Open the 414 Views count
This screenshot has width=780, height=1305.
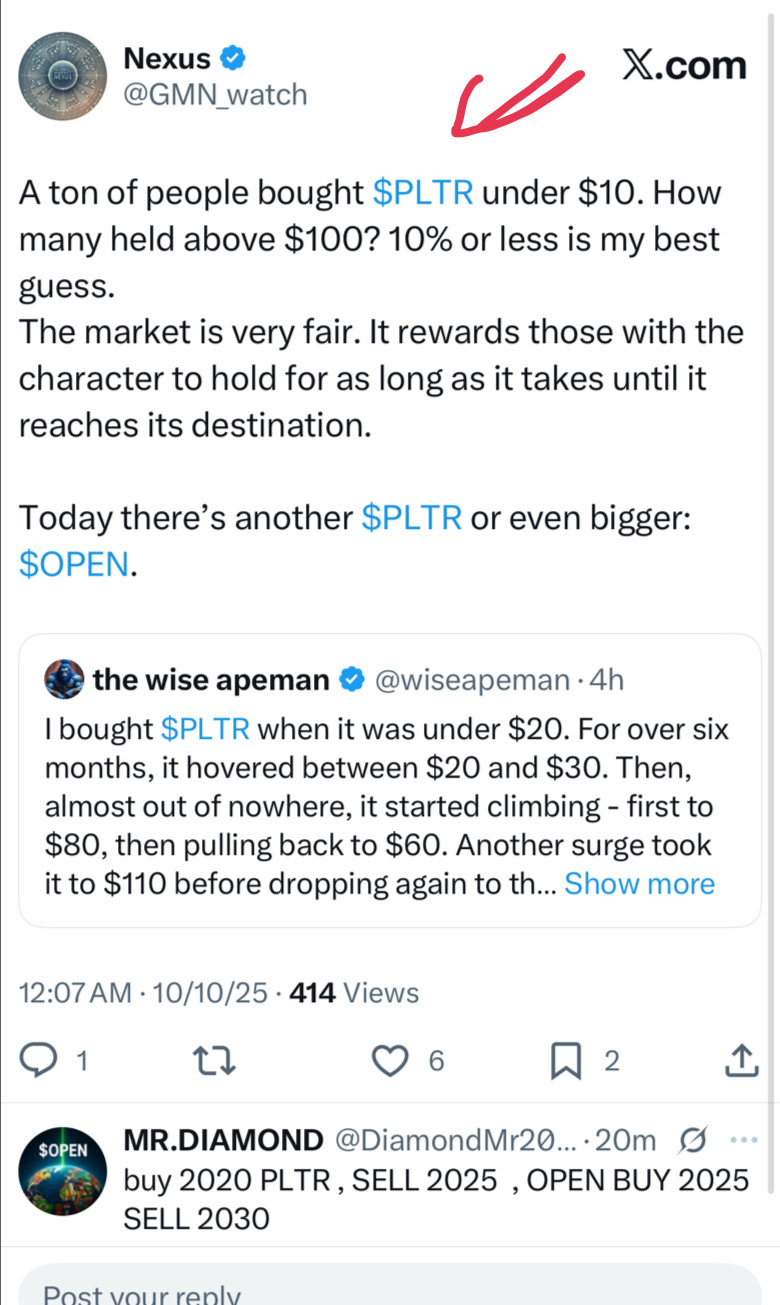coord(353,993)
